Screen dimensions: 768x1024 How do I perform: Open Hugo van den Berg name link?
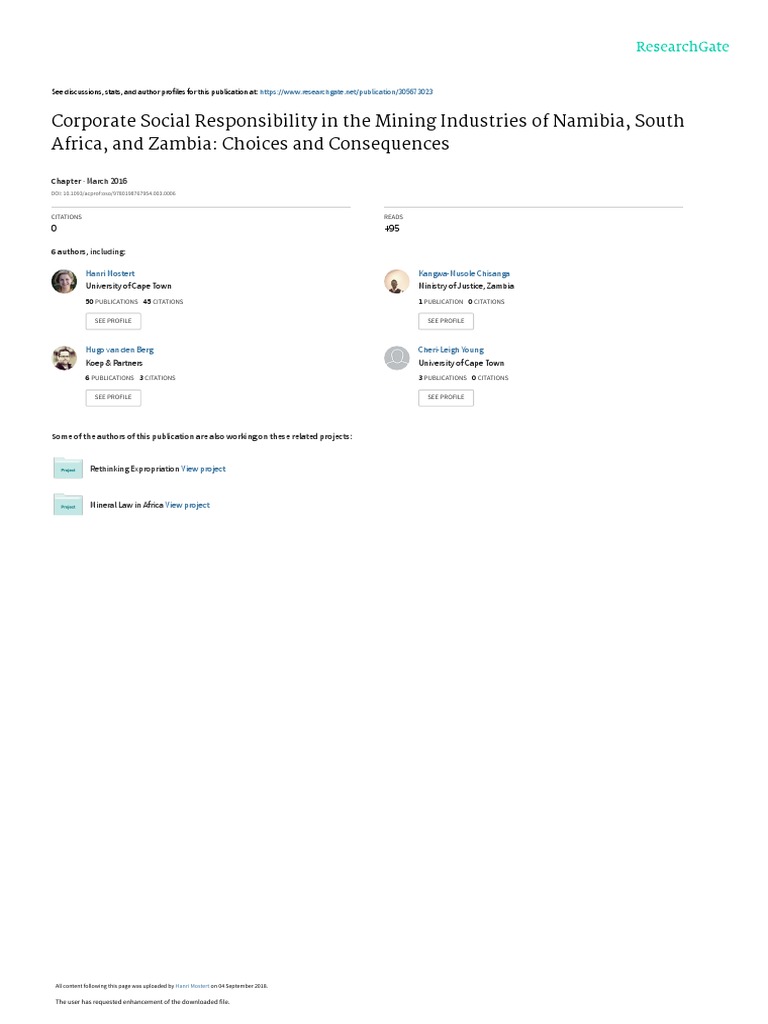pos(120,350)
